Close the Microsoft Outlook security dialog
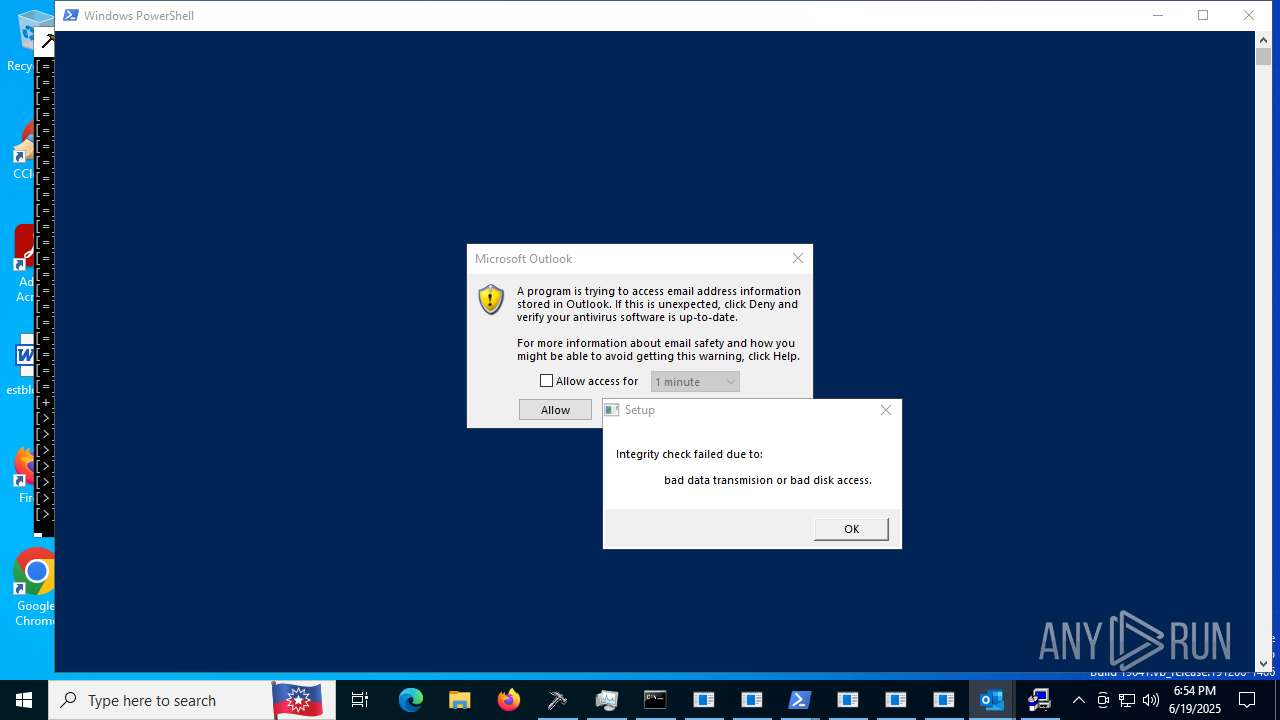Viewport: 1280px width, 720px height. pyautogui.click(x=797, y=258)
